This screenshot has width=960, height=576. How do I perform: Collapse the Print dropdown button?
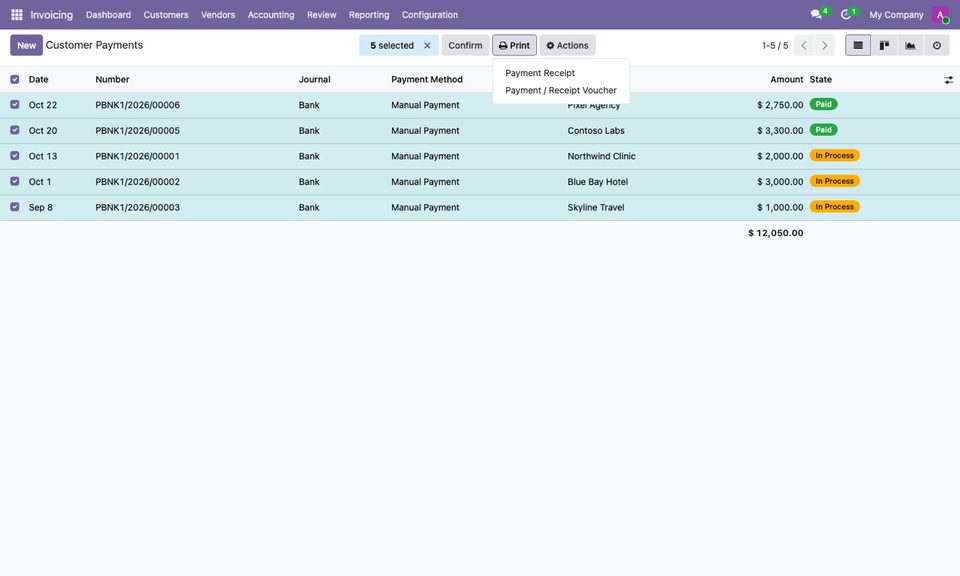(514, 45)
